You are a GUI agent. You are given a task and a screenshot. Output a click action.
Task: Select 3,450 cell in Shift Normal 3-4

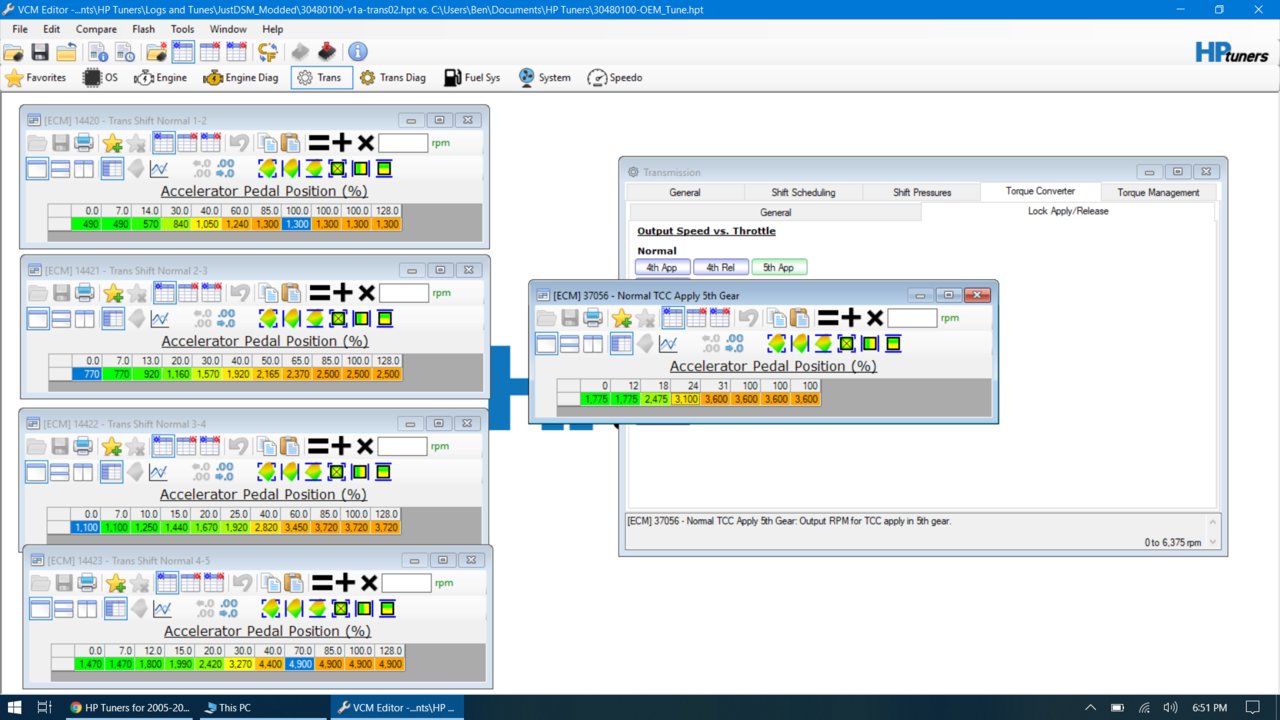[x=297, y=526]
